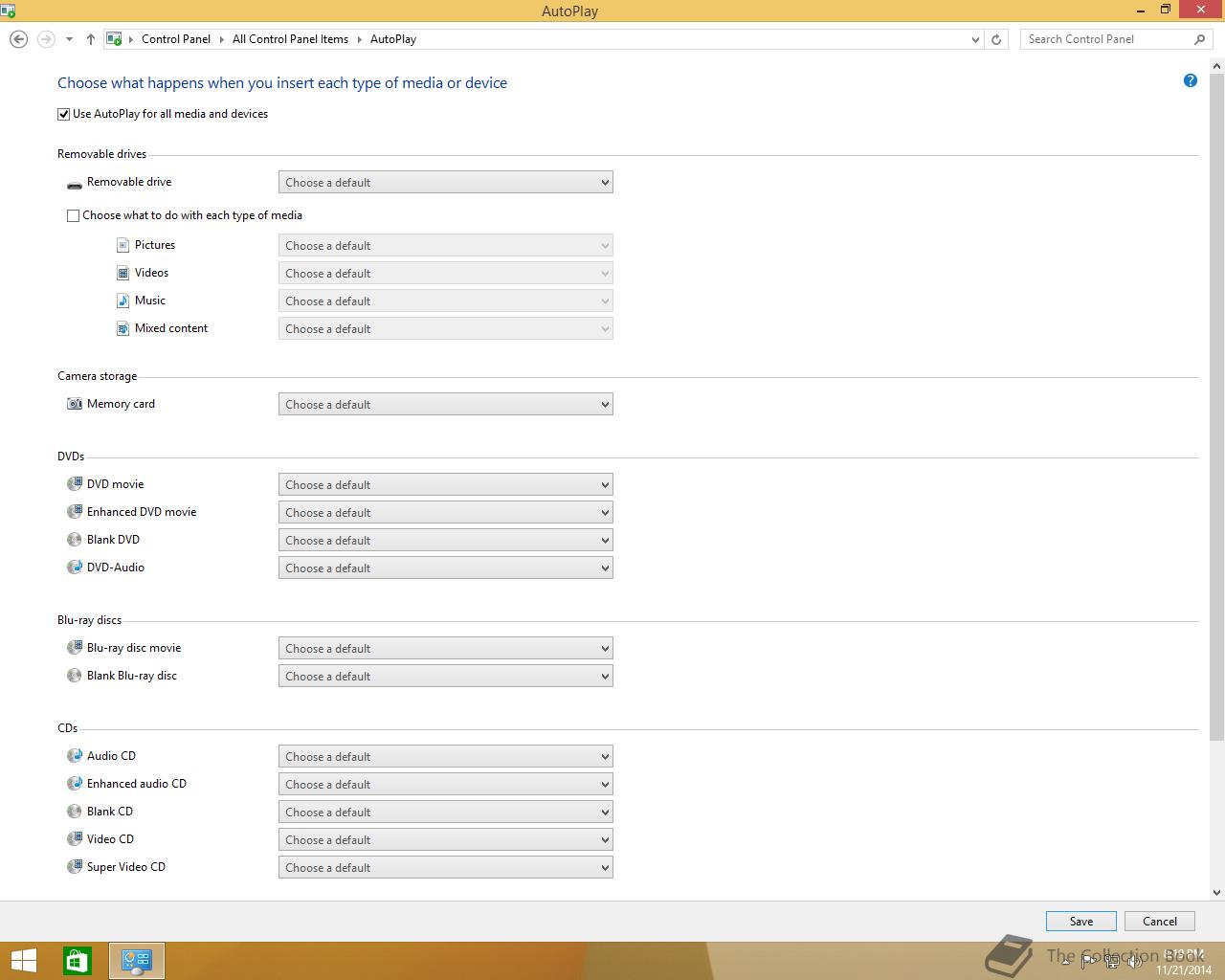Click the DVDs section heading

pyautogui.click(x=71, y=457)
